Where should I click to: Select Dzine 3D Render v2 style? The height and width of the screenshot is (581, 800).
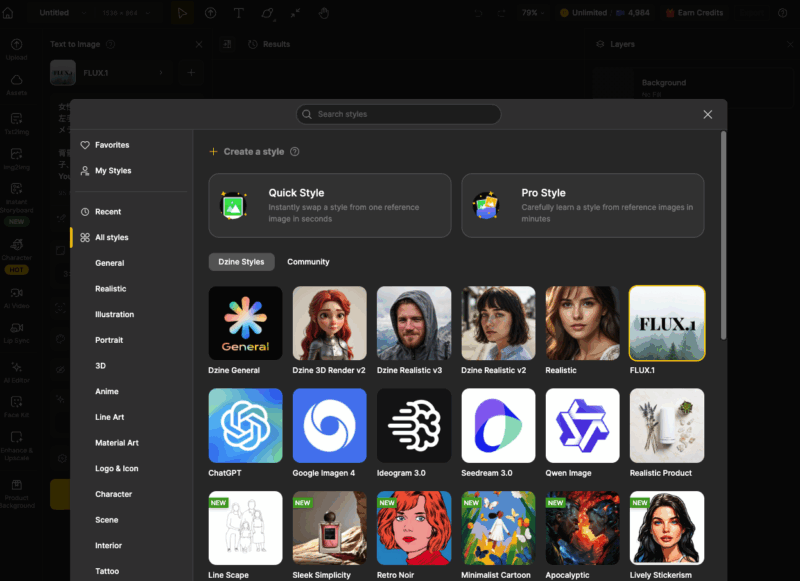[330, 323]
